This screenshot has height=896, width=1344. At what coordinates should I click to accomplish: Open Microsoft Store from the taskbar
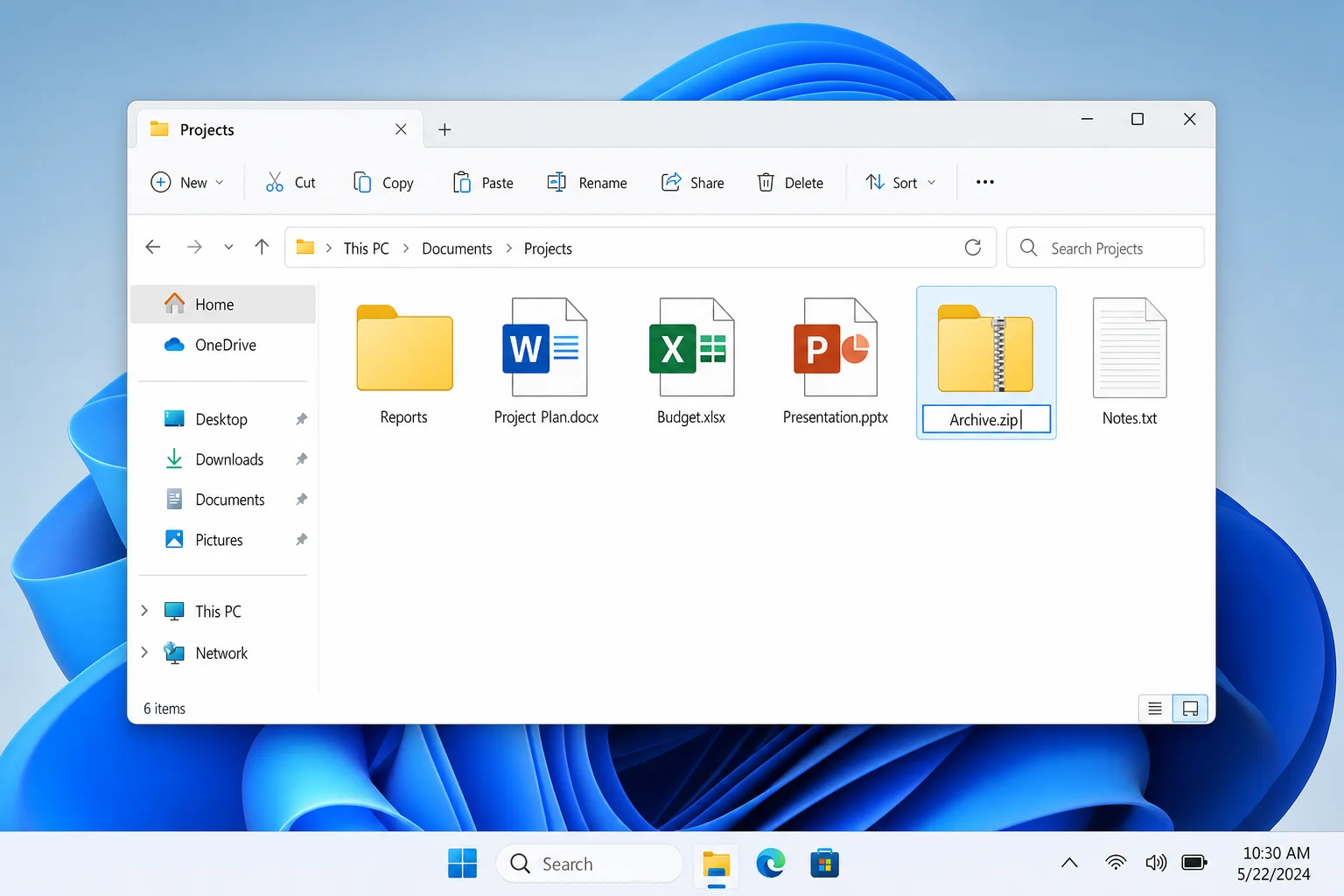click(x=825, y=864)
